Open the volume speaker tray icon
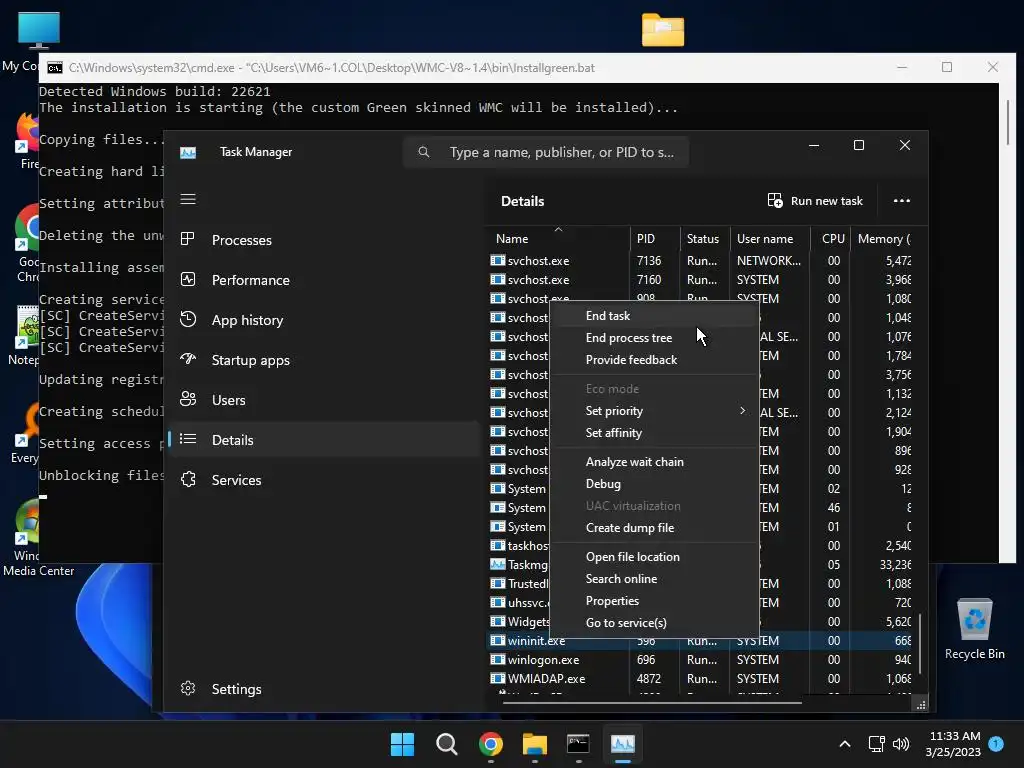 901,744
